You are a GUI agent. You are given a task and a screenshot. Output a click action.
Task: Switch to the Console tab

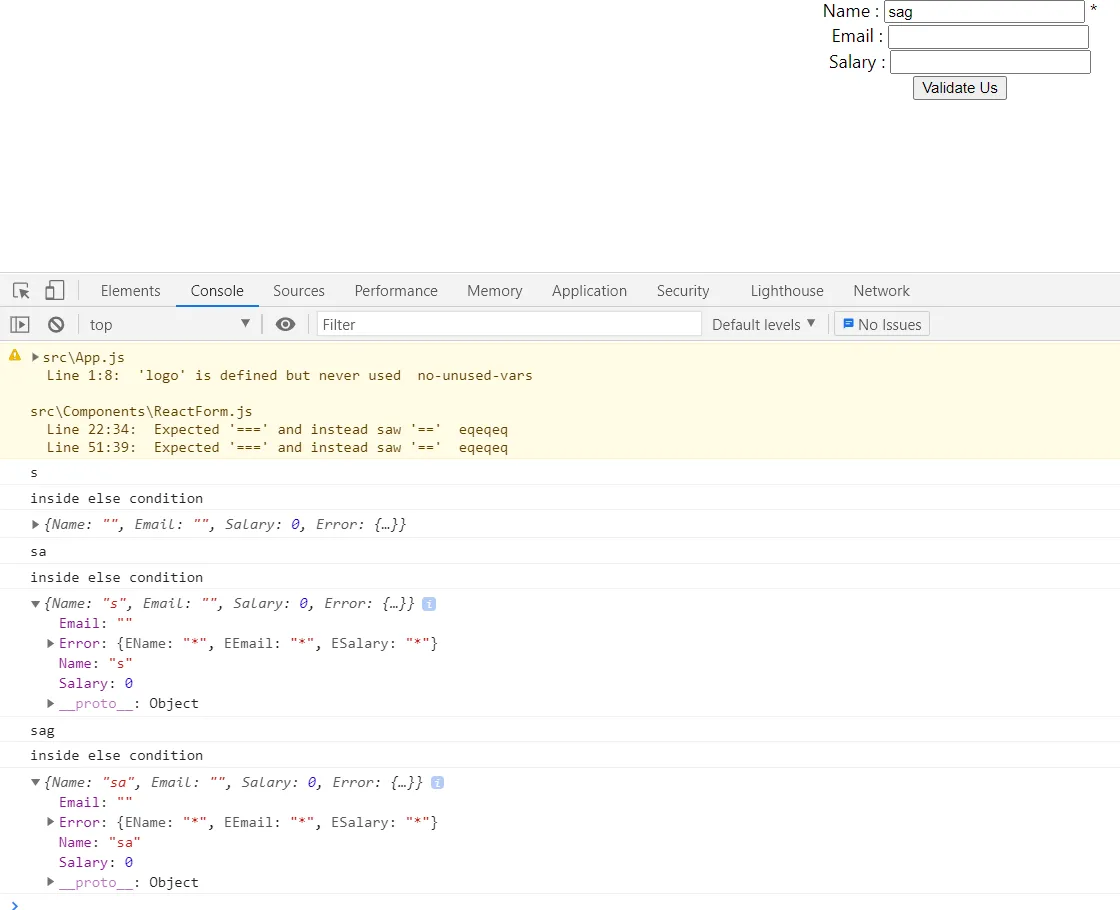pos(217,291)
